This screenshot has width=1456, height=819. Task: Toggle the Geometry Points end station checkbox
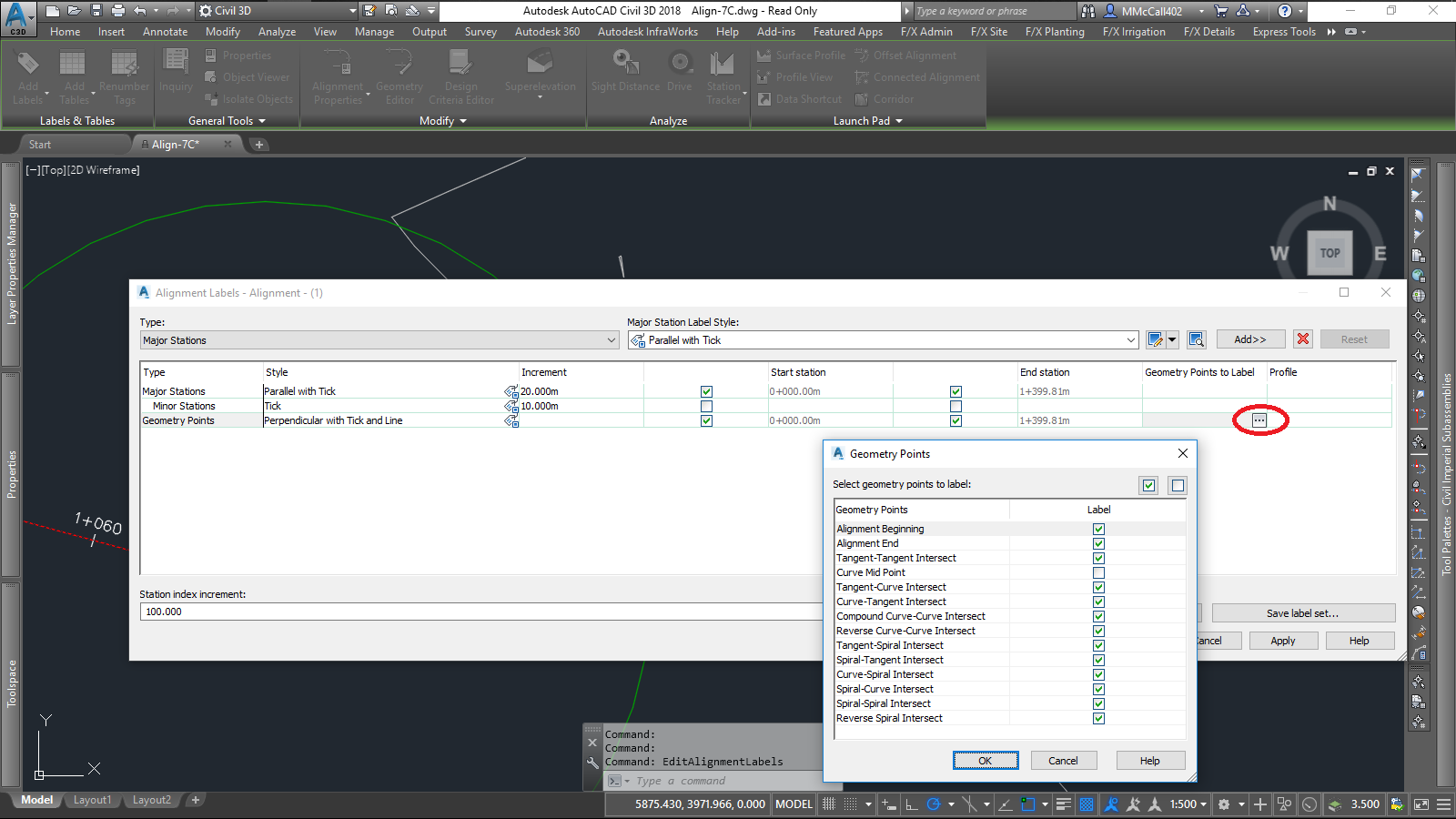point(955,420)
